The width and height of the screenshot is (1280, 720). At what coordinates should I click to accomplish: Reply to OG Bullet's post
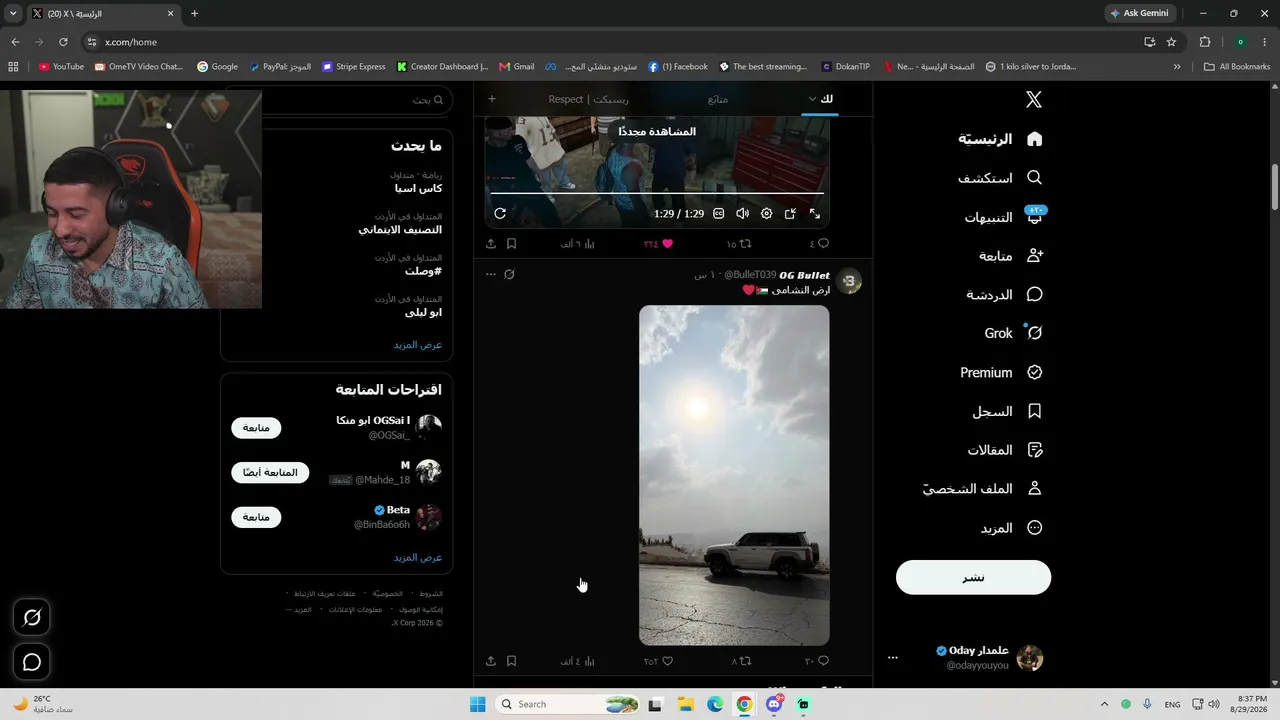coord(817,661)
